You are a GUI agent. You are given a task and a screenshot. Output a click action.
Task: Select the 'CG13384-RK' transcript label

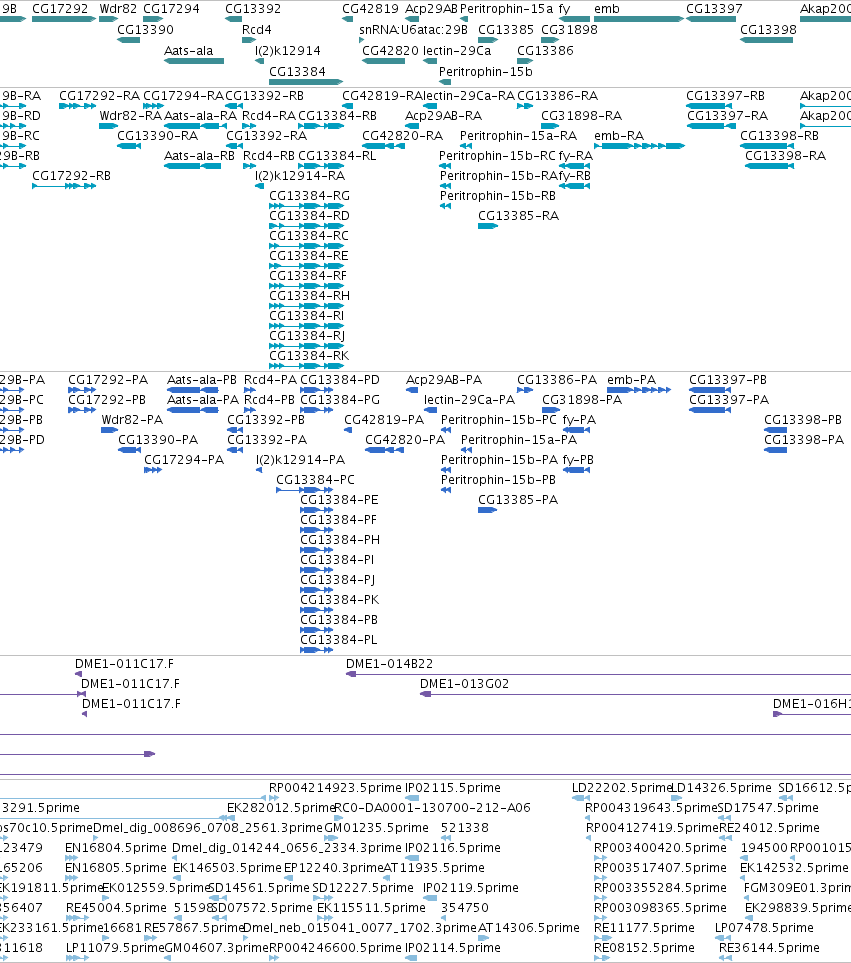point(309,356)
